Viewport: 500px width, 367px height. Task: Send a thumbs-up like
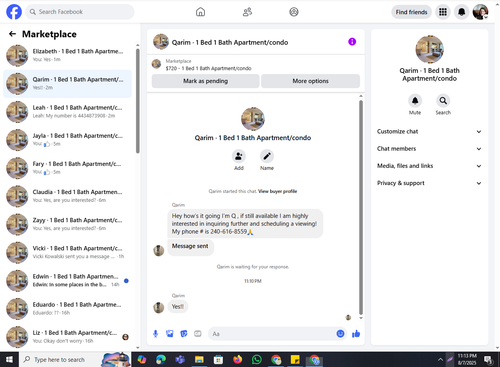tap(356, 334)
